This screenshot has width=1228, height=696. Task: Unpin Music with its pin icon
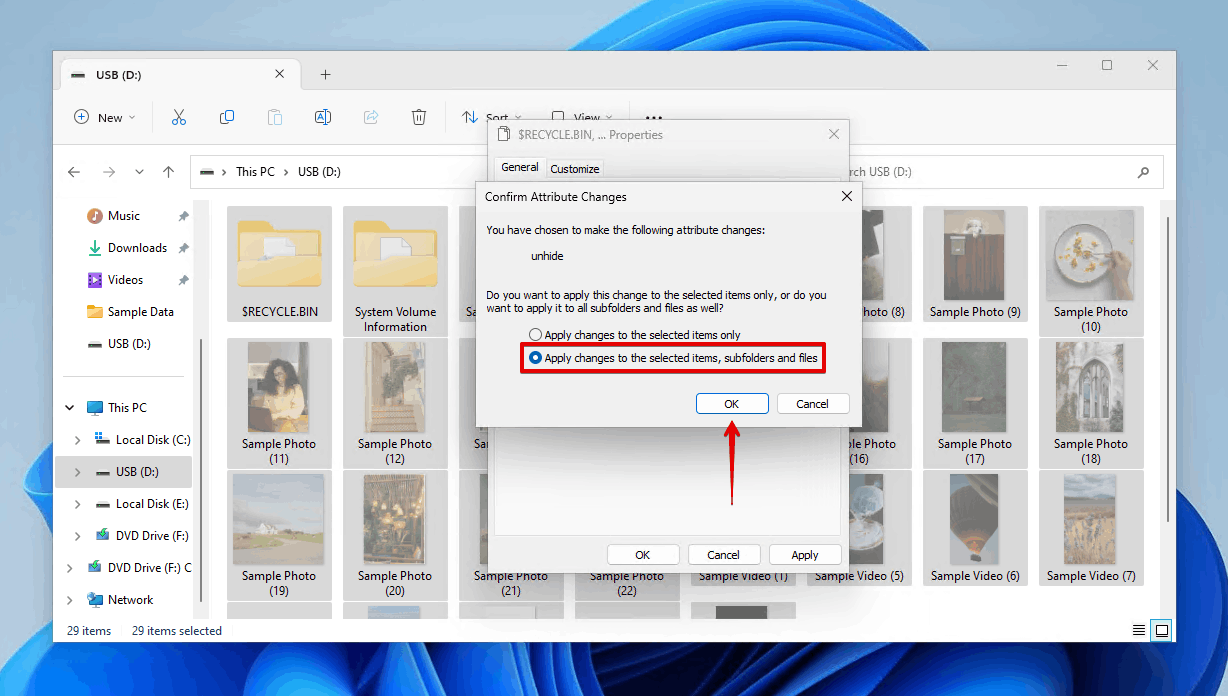tap(183, 216)
